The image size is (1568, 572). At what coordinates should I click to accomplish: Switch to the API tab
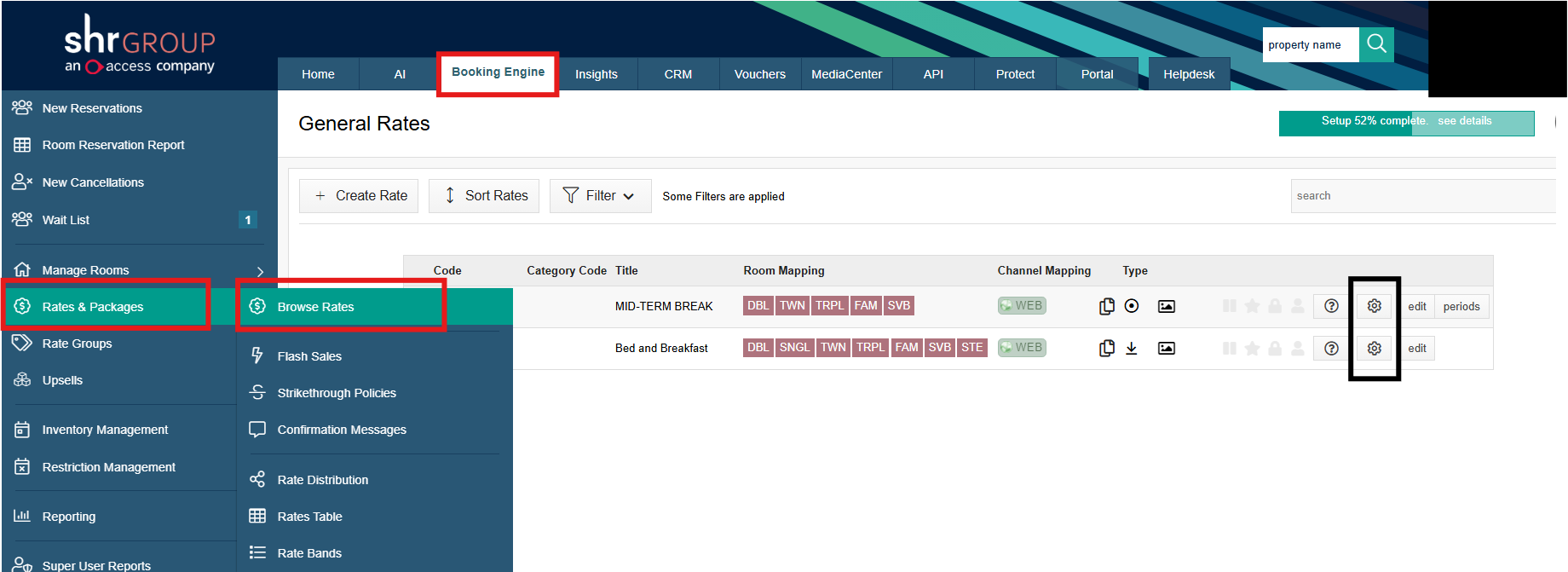pyautogui.click(x=933, y=74)
